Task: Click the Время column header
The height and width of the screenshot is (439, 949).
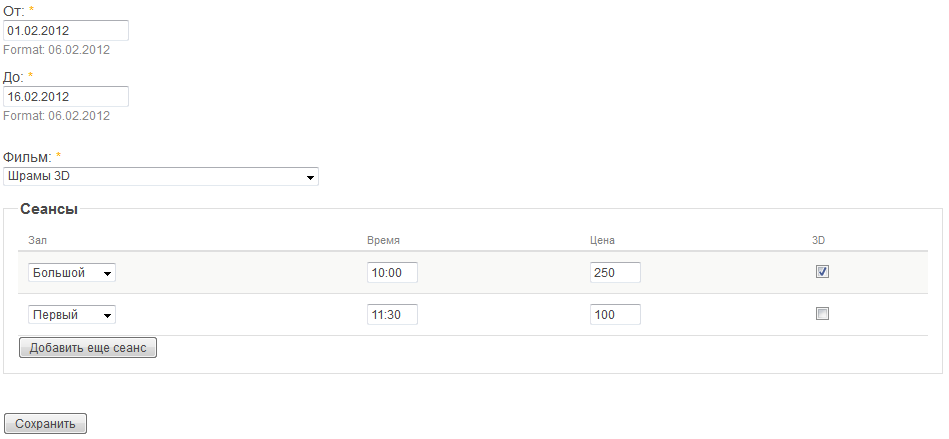Action: pos(383,240)
